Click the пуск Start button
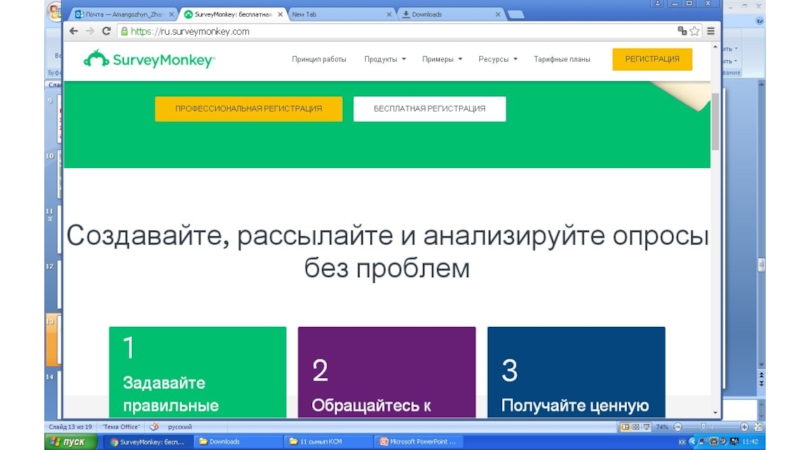 [x=71, y=442]
